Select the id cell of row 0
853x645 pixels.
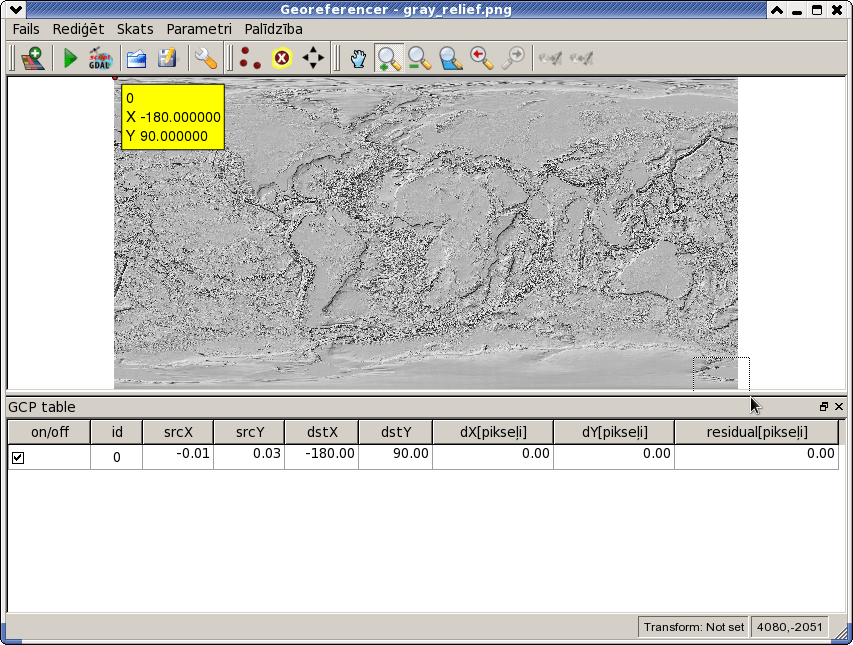point(116,457)
